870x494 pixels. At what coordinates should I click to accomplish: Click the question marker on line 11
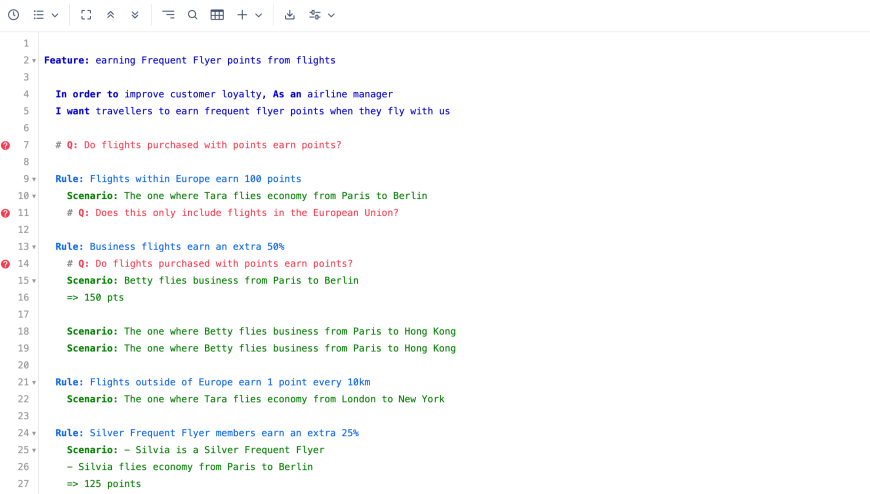click(x=6, y=213)
